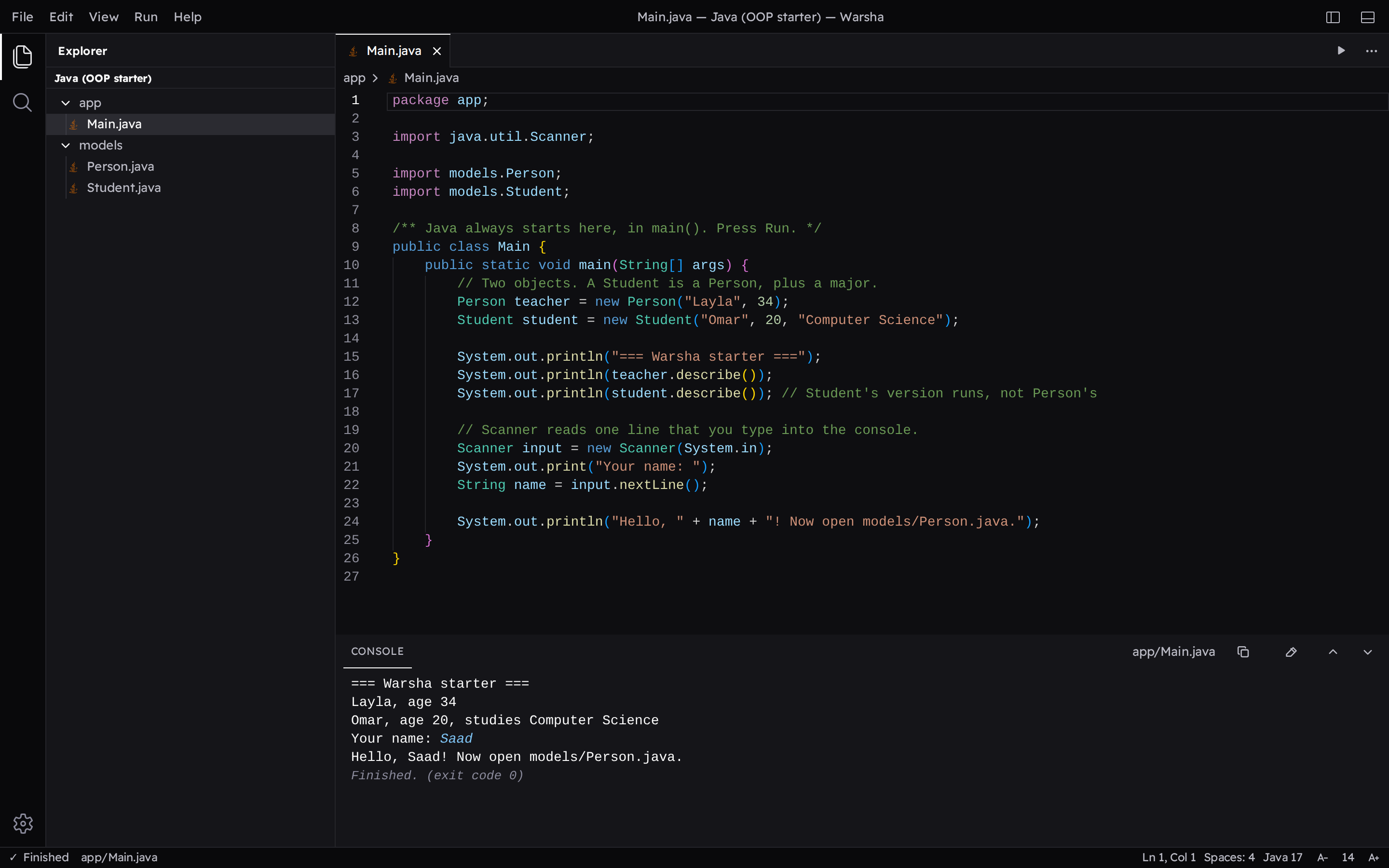This screenshot has height=868, width=1389.
Task: Click the Spaces: 4 indentation status entry
Action: click(1229, 857)
